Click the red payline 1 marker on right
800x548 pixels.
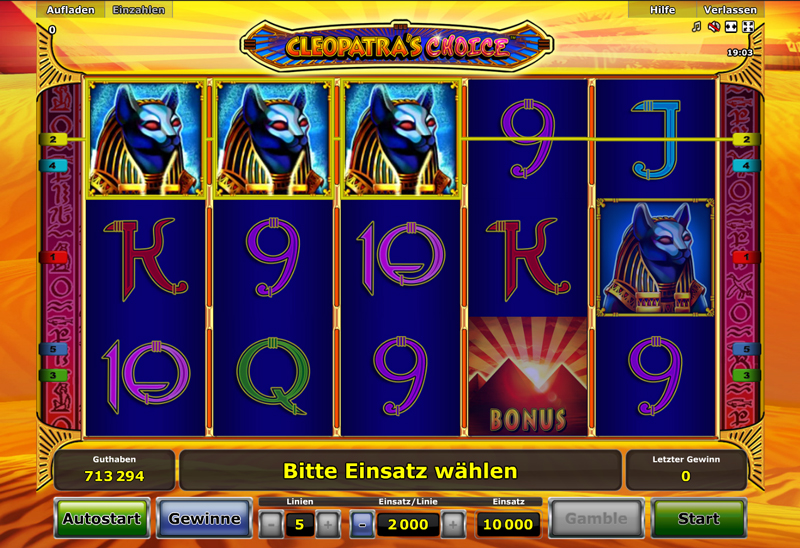pyautogui.click(x=746, y=257)
